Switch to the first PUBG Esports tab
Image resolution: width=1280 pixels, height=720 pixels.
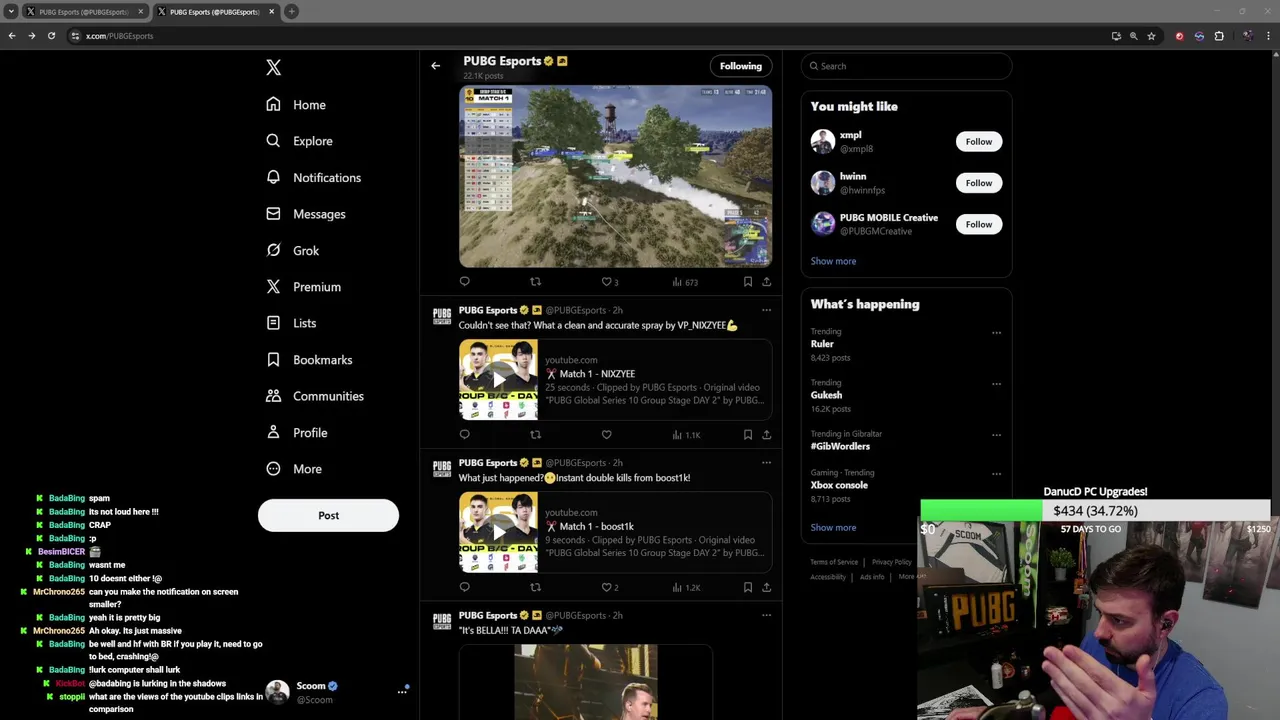83,12
